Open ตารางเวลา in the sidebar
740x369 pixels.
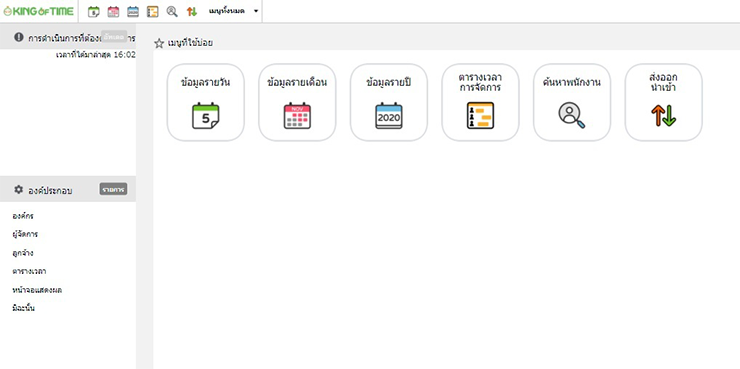coord(29,271)
